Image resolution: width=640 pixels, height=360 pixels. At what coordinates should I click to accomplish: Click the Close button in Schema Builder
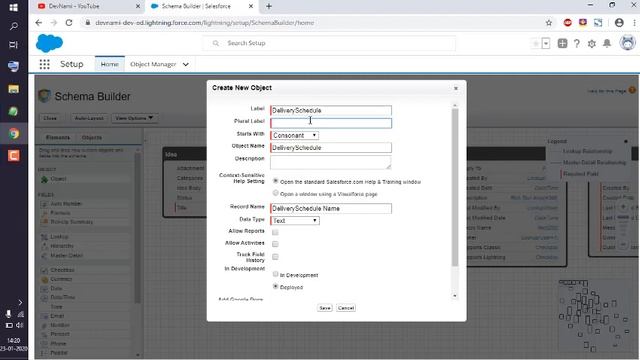point(50,118)
